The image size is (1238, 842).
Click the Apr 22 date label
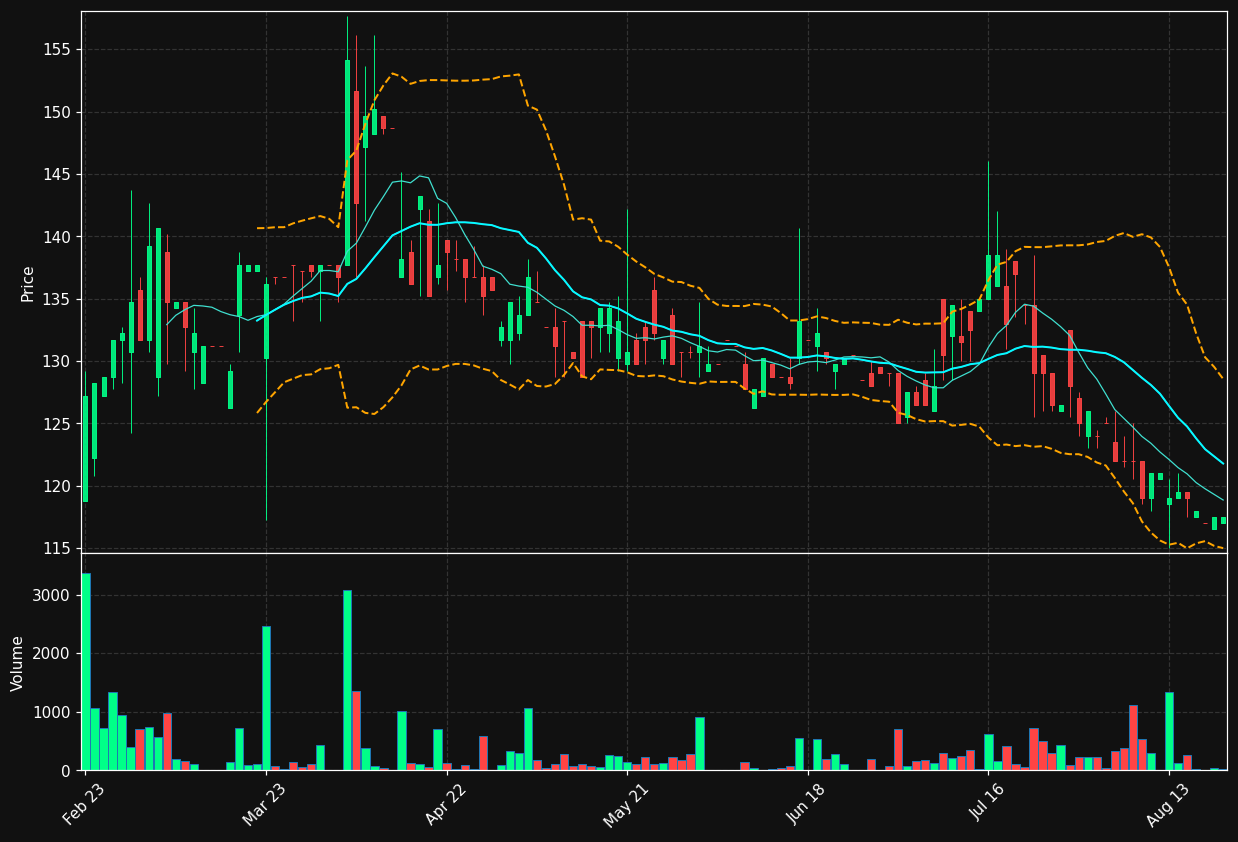click(x=444, y=805)
